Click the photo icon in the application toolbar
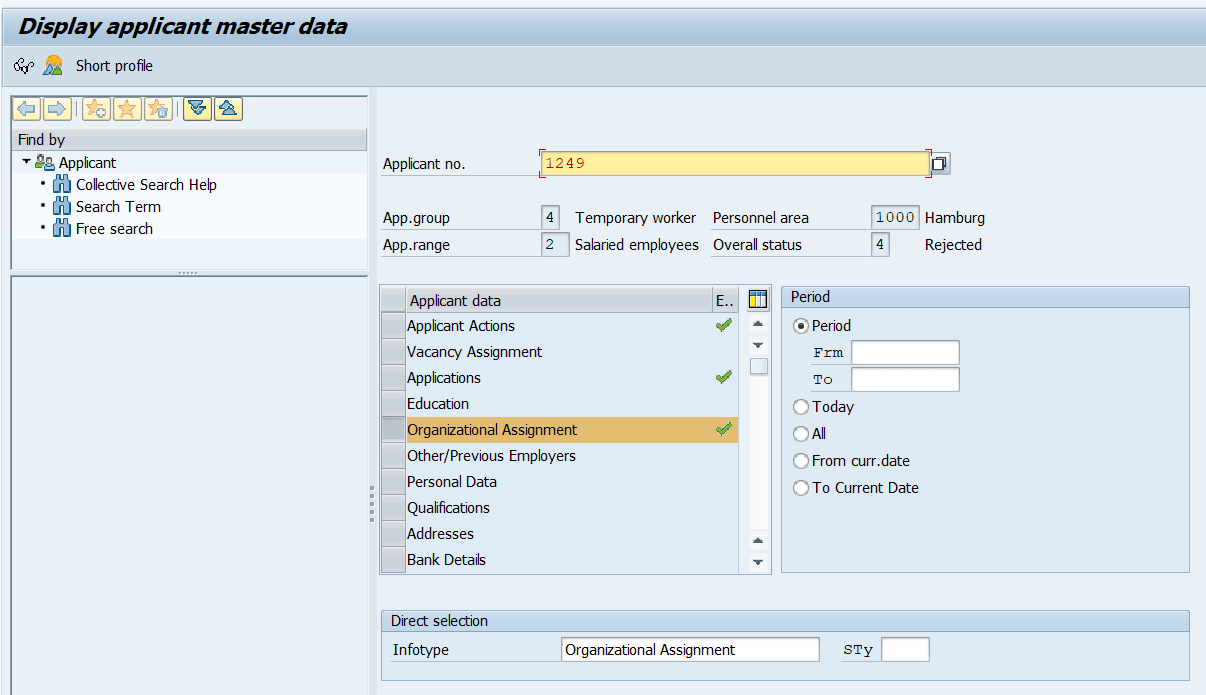 [x=52, y=65]
